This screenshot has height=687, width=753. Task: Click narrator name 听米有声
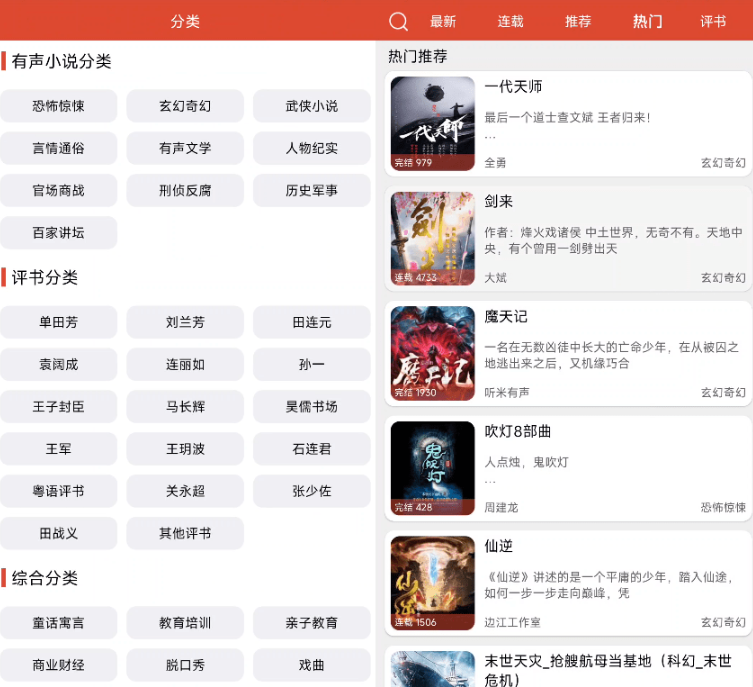[x=507, y=392]
